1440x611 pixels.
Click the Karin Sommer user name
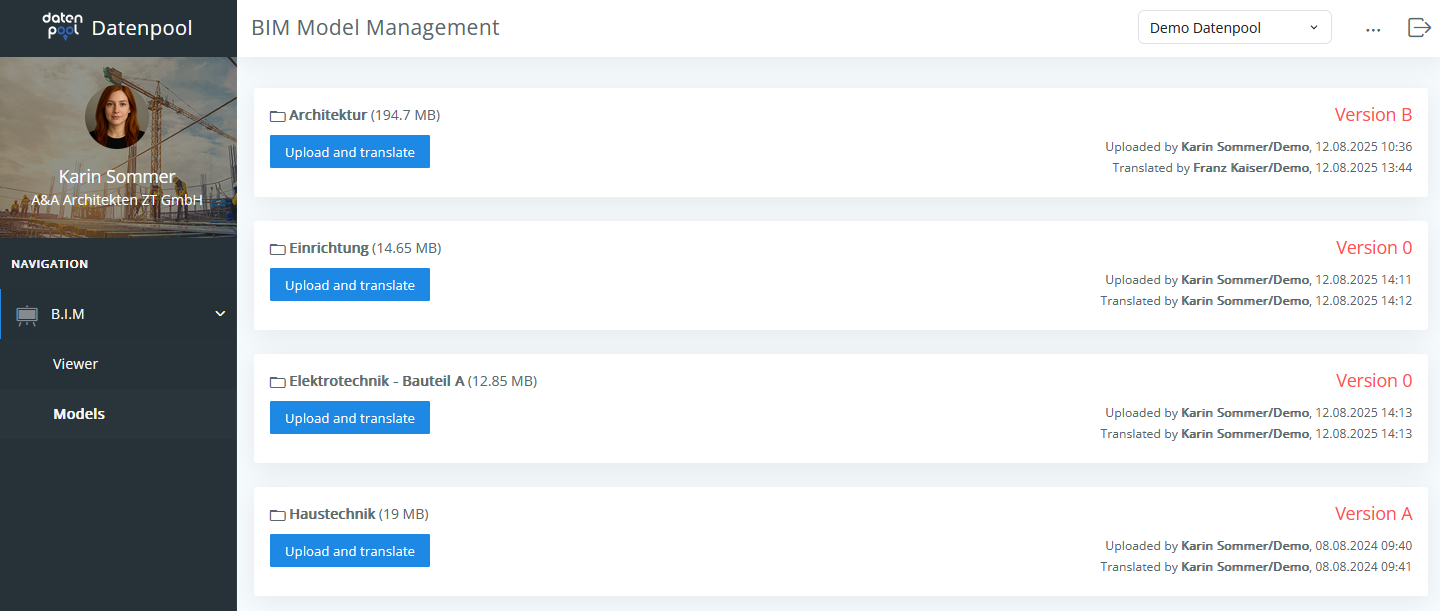pyautogui.click(x=118, y=177)
